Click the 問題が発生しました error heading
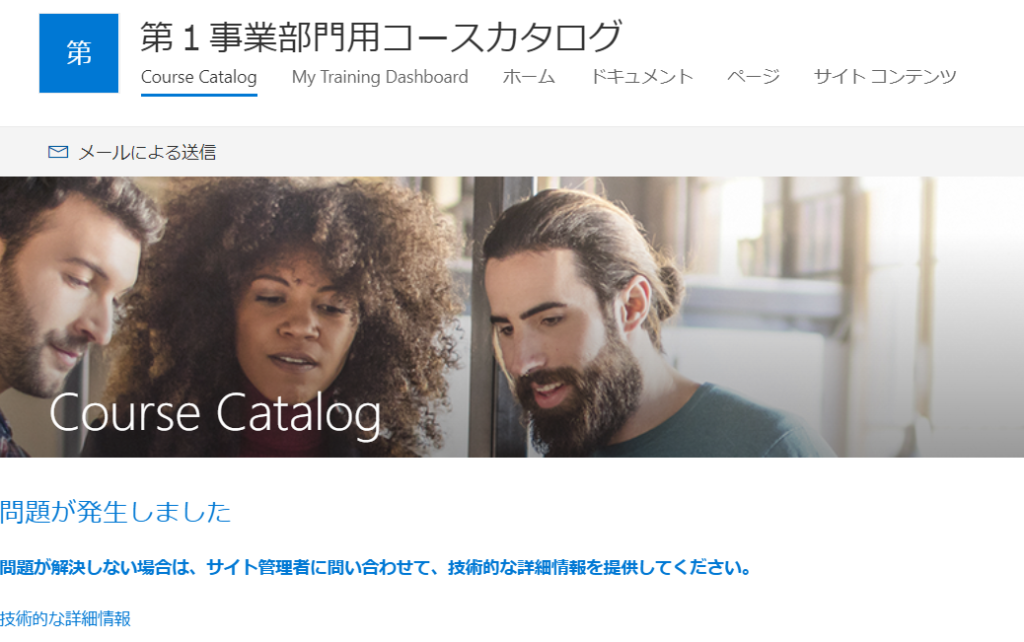1024x642 pixels. tap(116, 511)
